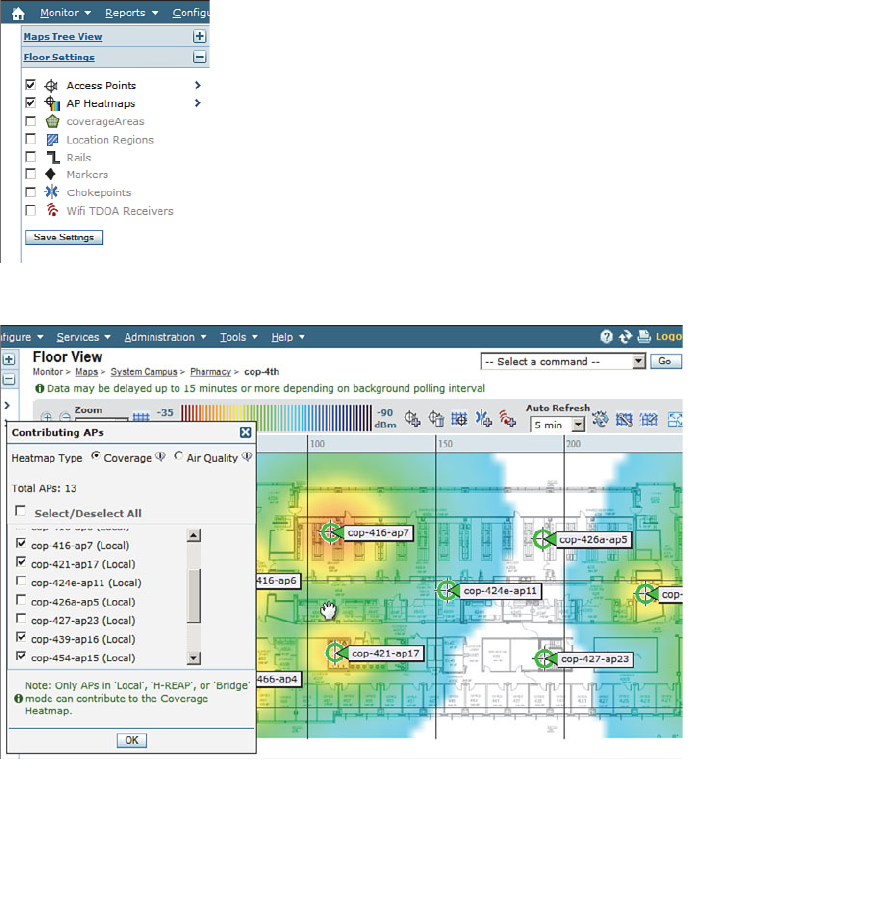
Task: Collapse the Floor Settings section
Action: pos(199,57)
